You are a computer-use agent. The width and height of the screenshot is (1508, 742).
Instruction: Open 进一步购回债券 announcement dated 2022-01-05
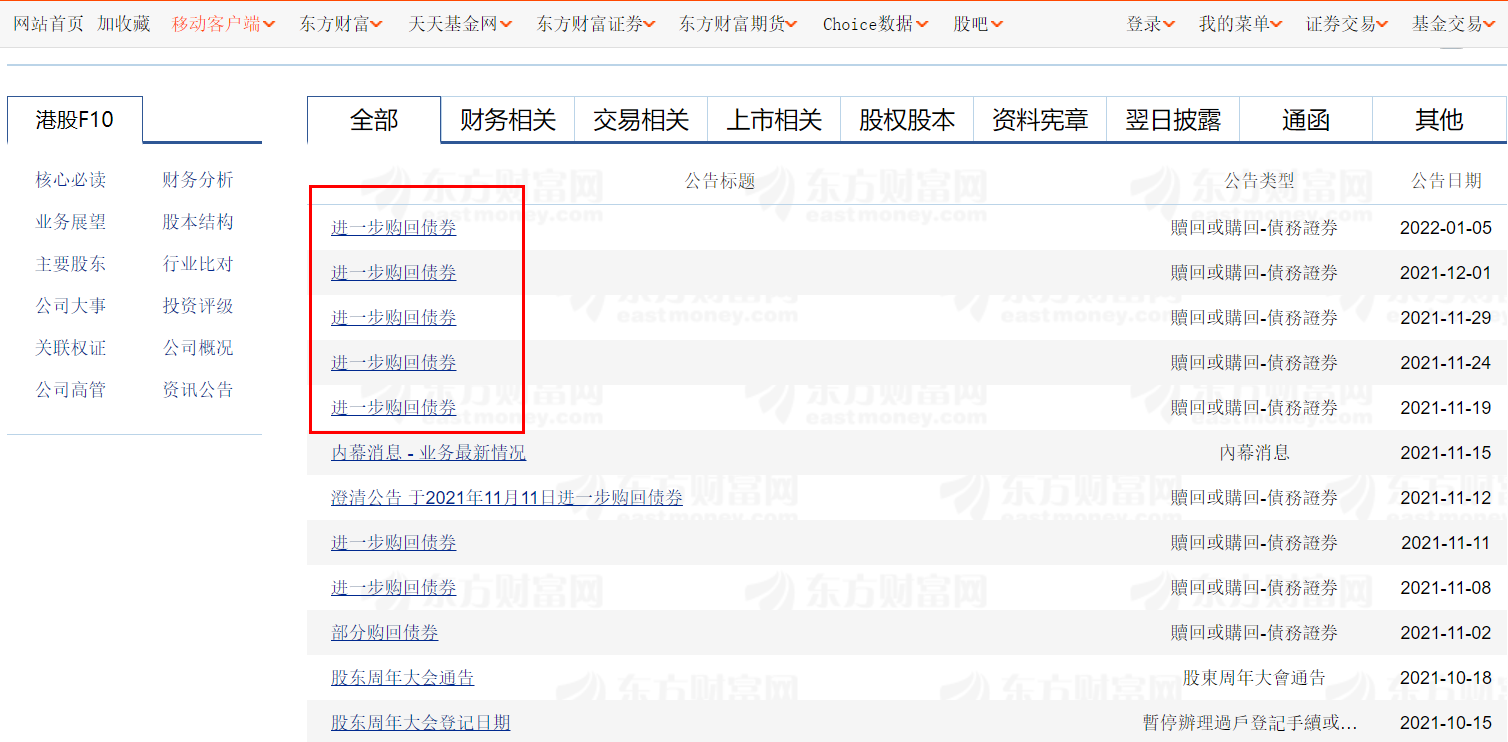pyautogui.click(x=394, y=228)
